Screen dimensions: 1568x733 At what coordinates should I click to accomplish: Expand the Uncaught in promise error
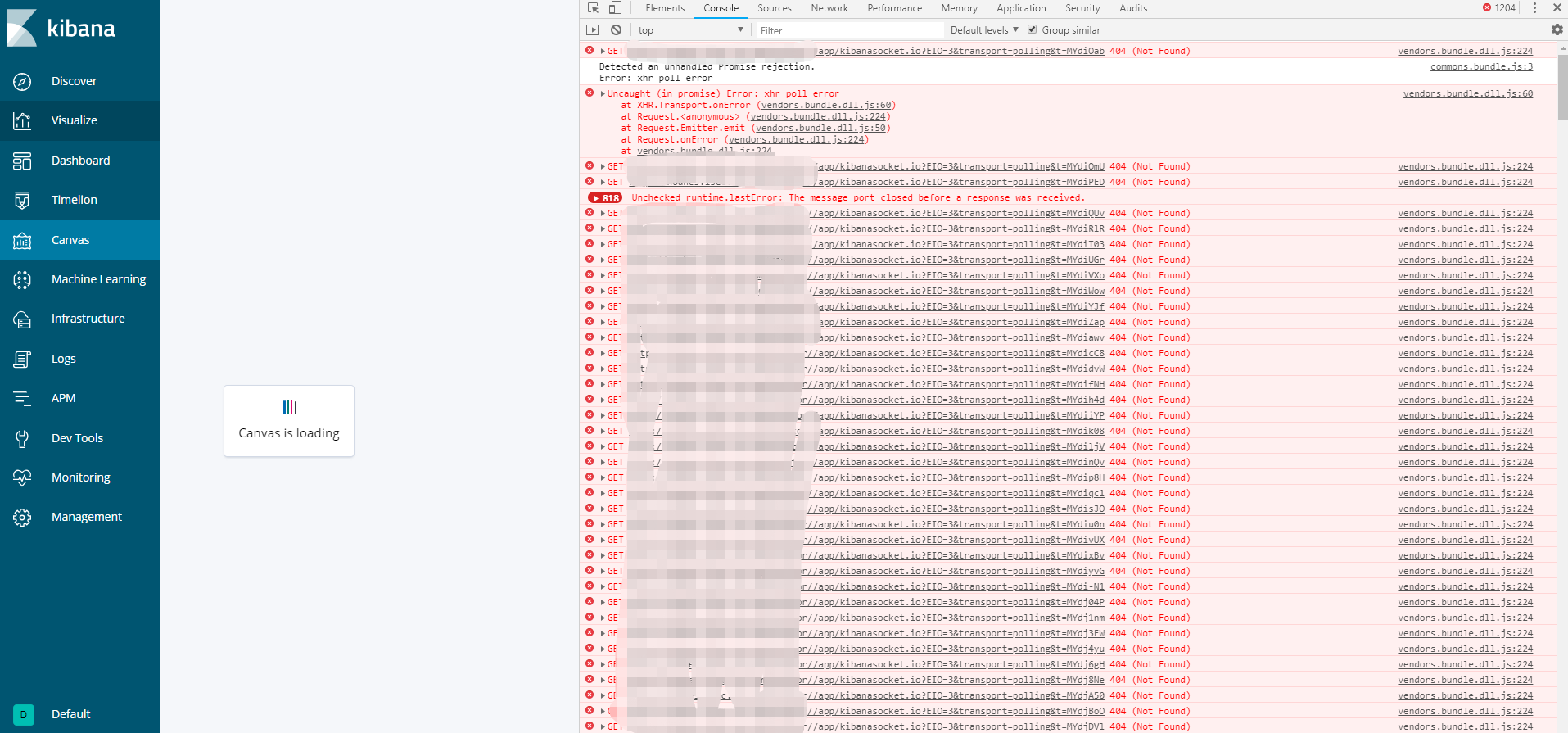coord(603,93)
